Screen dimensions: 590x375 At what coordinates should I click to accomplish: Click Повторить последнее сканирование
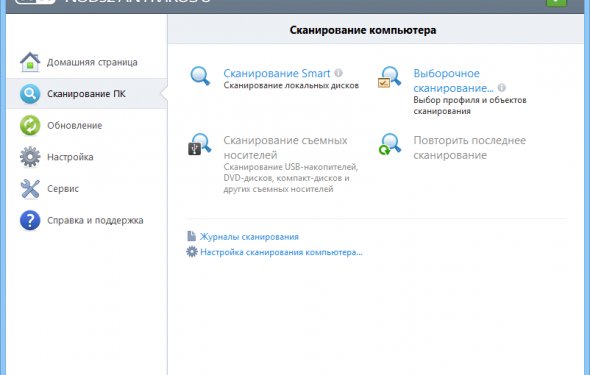point(470,147)
